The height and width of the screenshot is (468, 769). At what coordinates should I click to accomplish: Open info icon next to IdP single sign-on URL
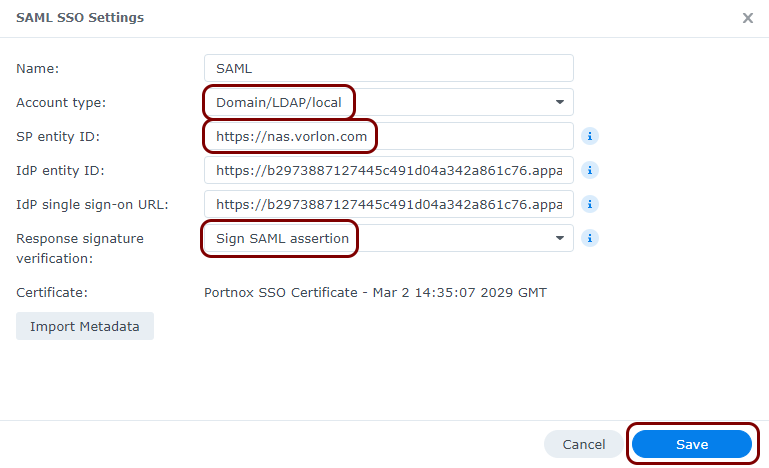[x=590, y=204]
